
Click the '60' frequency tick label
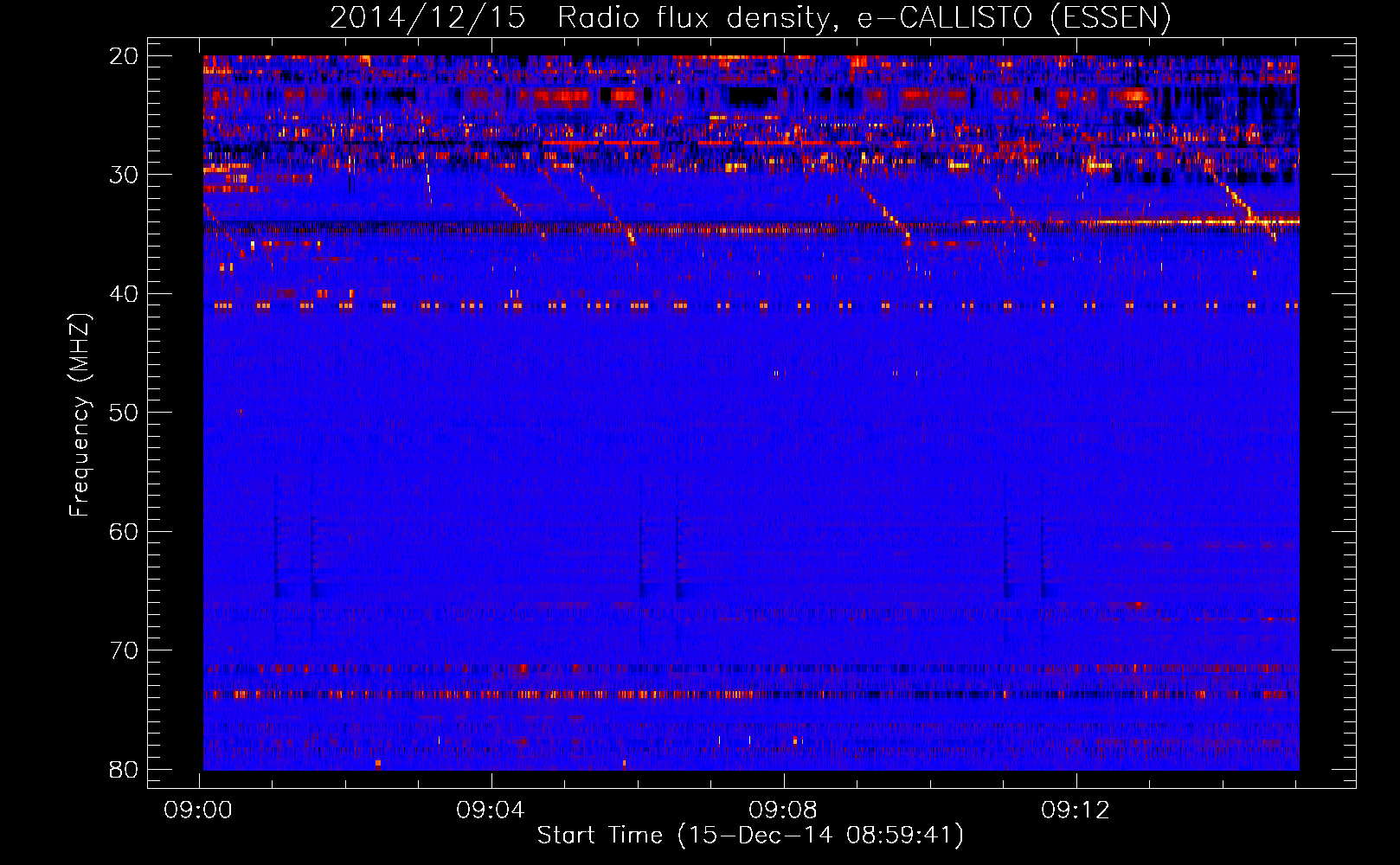point(124,532)
